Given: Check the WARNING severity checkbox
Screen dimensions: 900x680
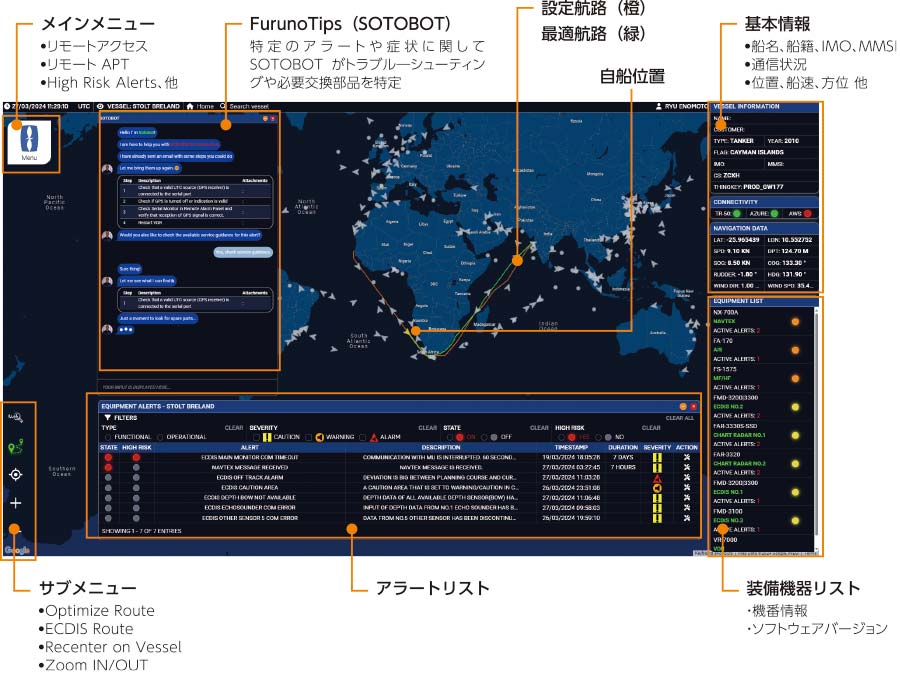Looking at the screenshot, I should click(309, 437).
